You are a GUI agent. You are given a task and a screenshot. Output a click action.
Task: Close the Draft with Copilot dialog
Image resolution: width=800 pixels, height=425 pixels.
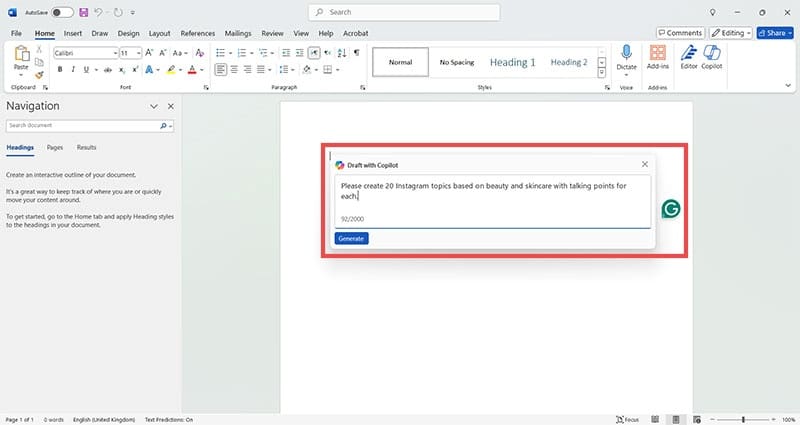[x=645, y=164]
